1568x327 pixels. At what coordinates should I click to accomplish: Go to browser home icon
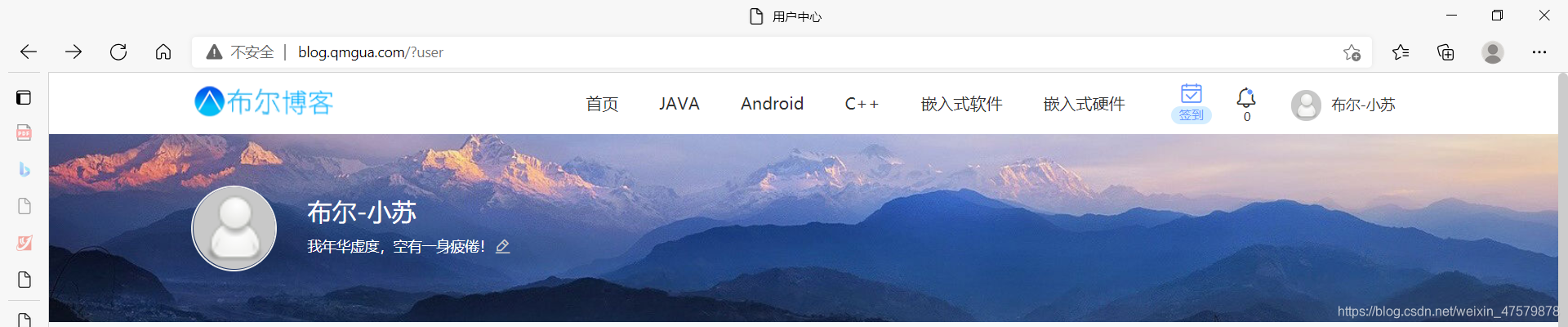coord(163,52)
